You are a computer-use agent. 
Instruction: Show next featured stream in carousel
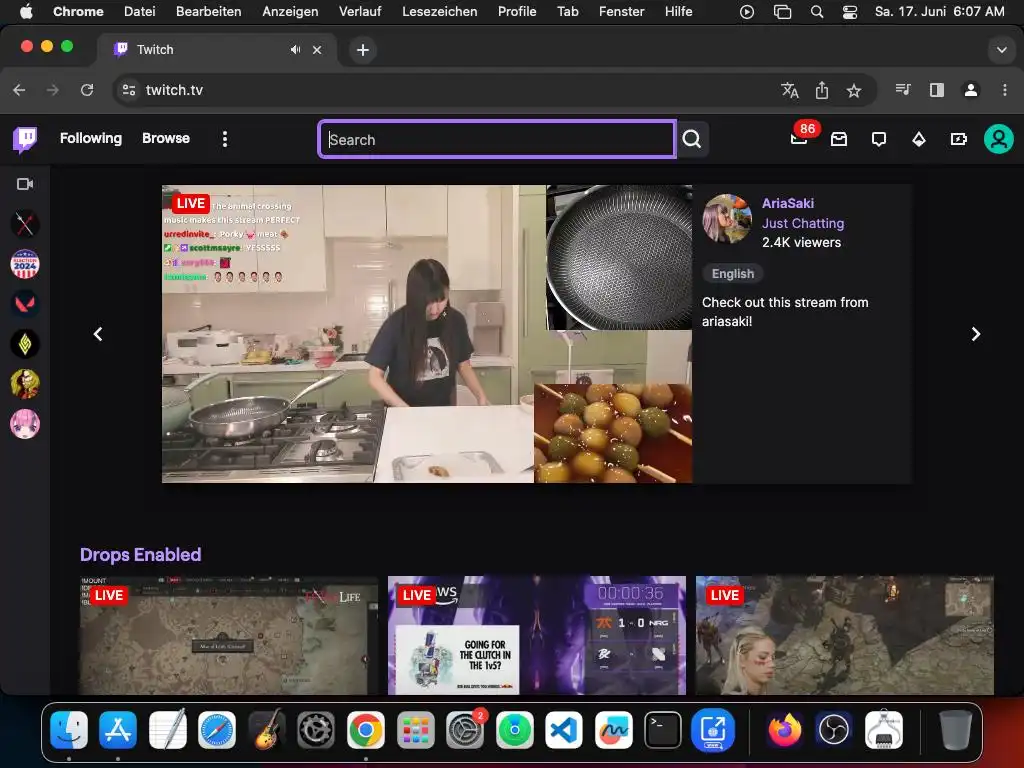(976, 334)
